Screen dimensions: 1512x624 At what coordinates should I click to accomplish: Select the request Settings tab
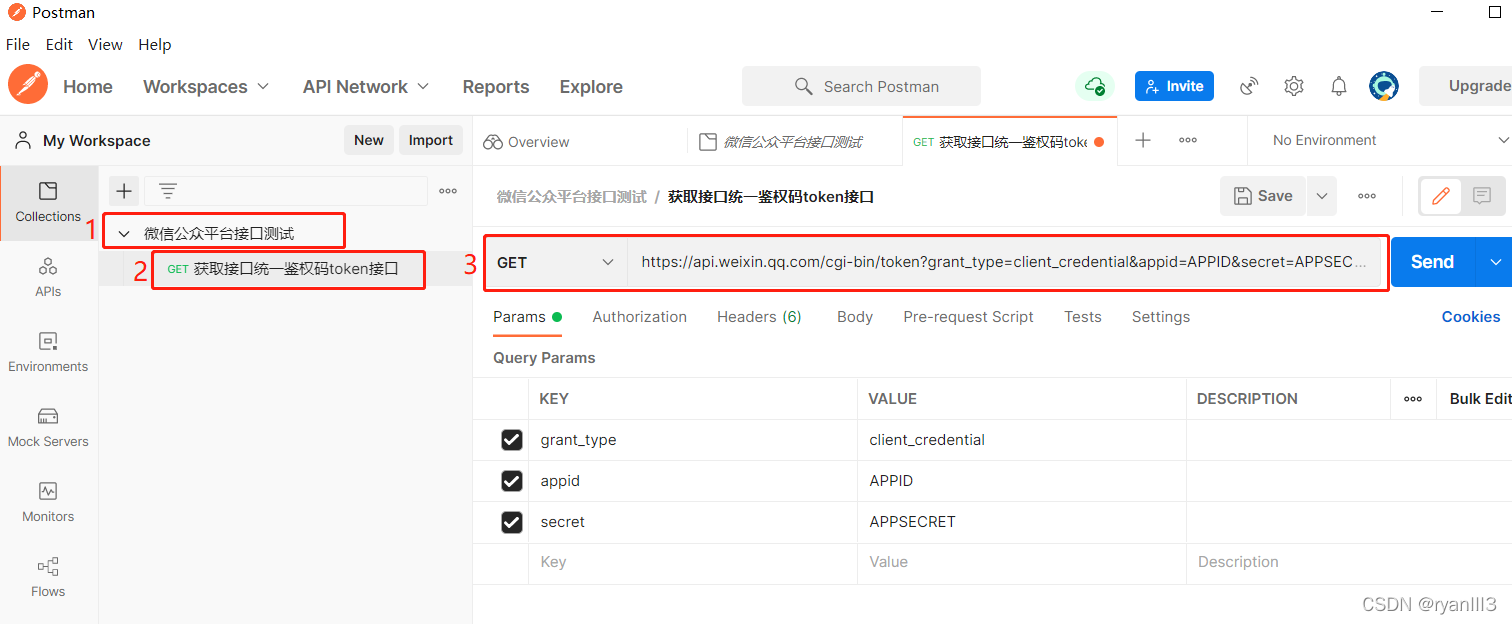(x=1161, y=317)
